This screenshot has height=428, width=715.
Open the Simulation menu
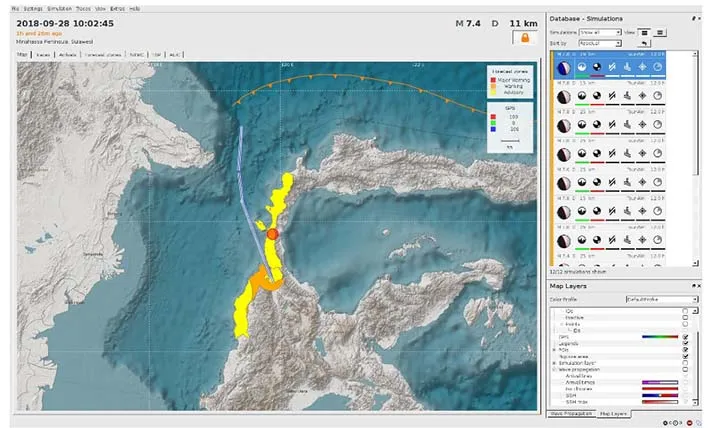click(x=59, y=9)
